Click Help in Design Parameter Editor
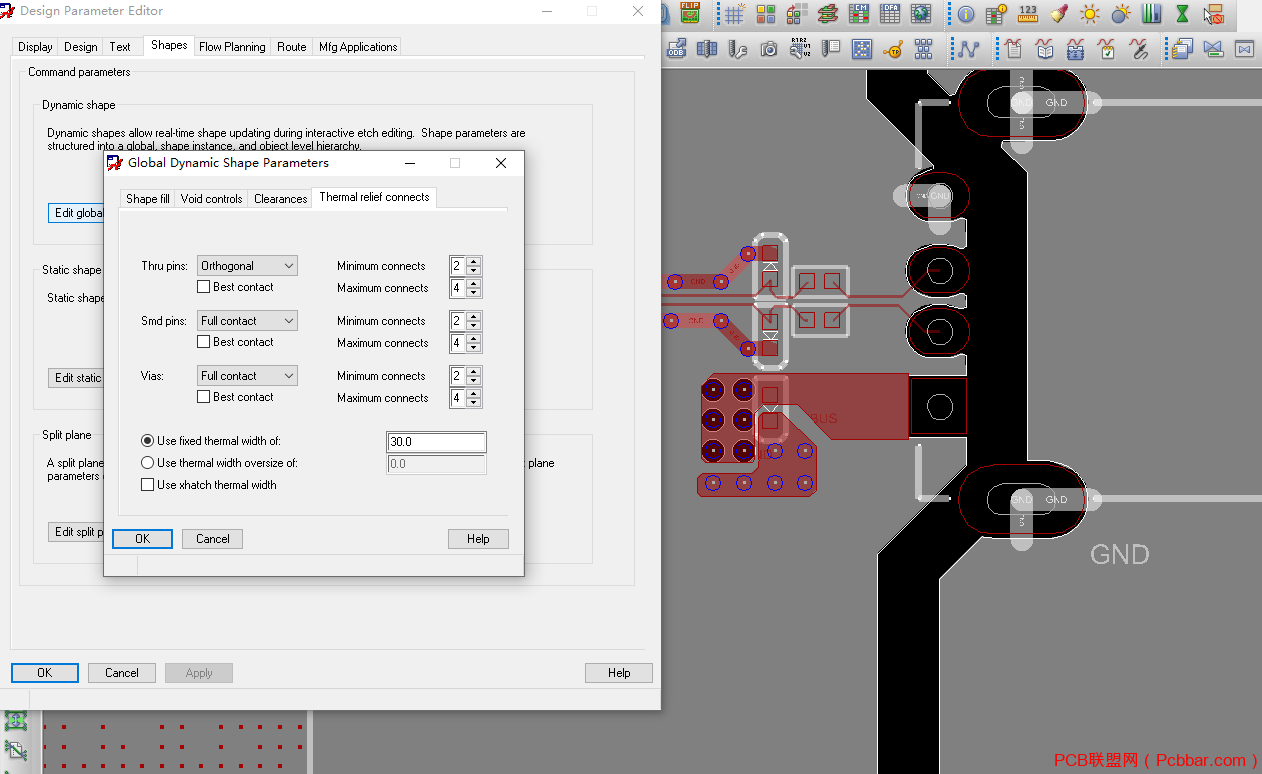The width and height of the screenshot is (1262, 774). pyautogui.click(x=619, y=673)
